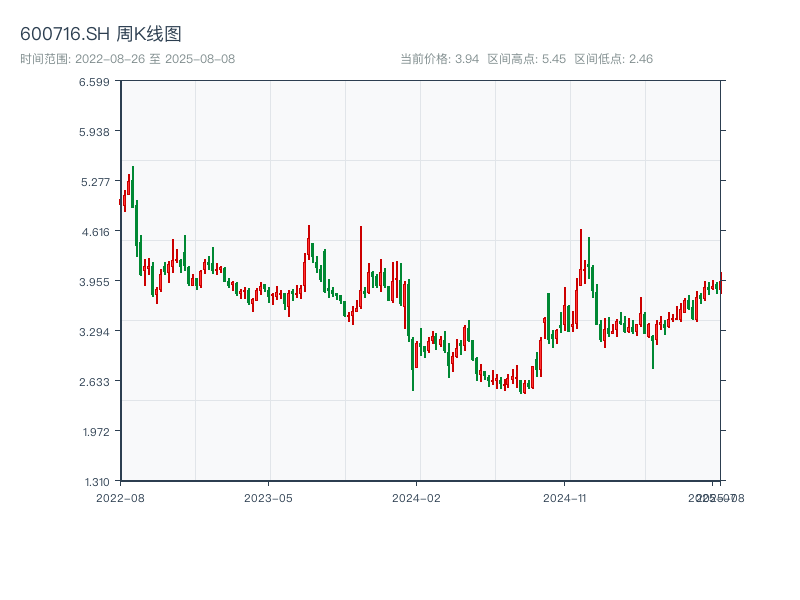The image size is (800, 600).
Task: Click the current price 3.94 label
Action: coord(440,59)
